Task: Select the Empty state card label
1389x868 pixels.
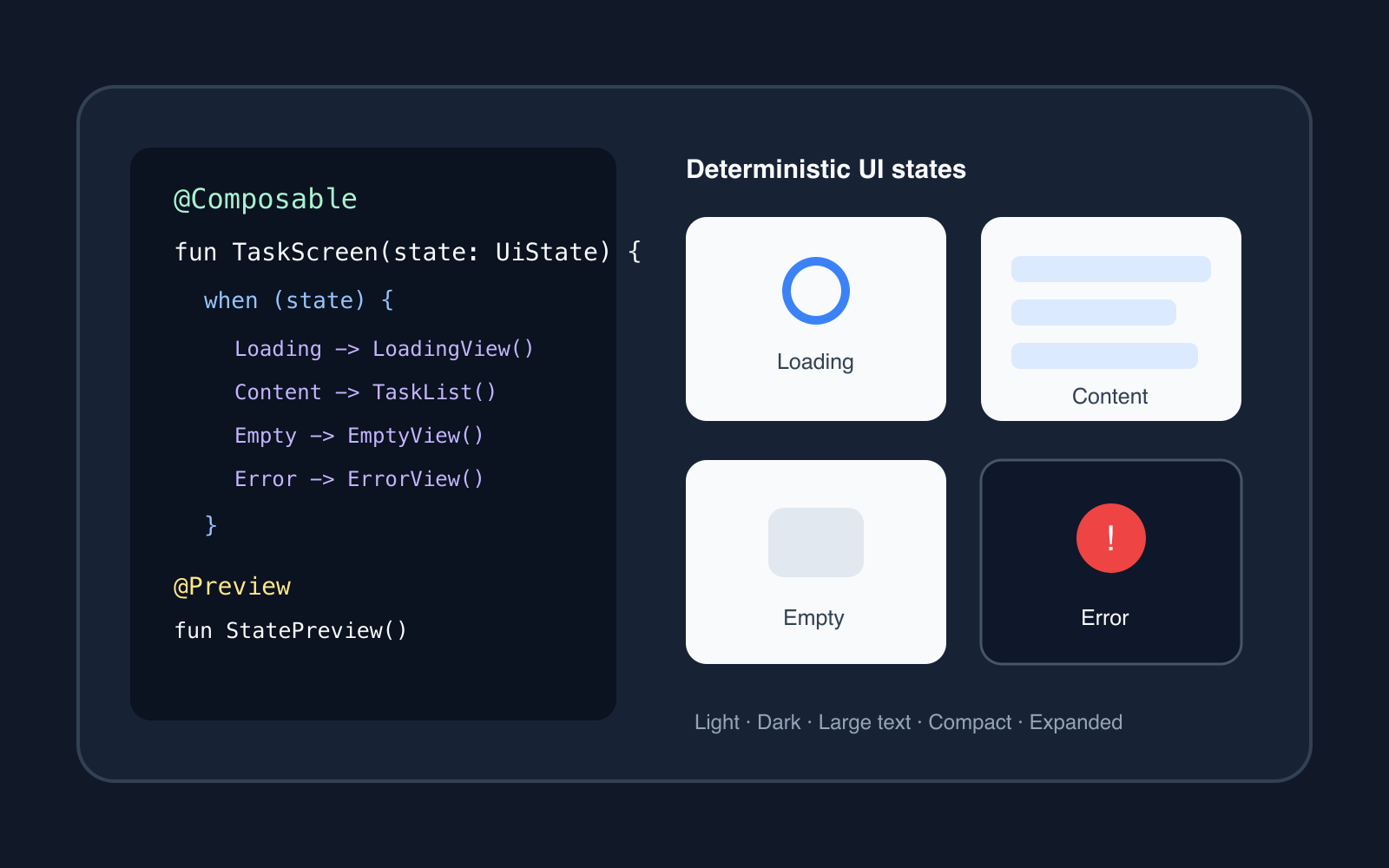Action: tap(813, 618)
